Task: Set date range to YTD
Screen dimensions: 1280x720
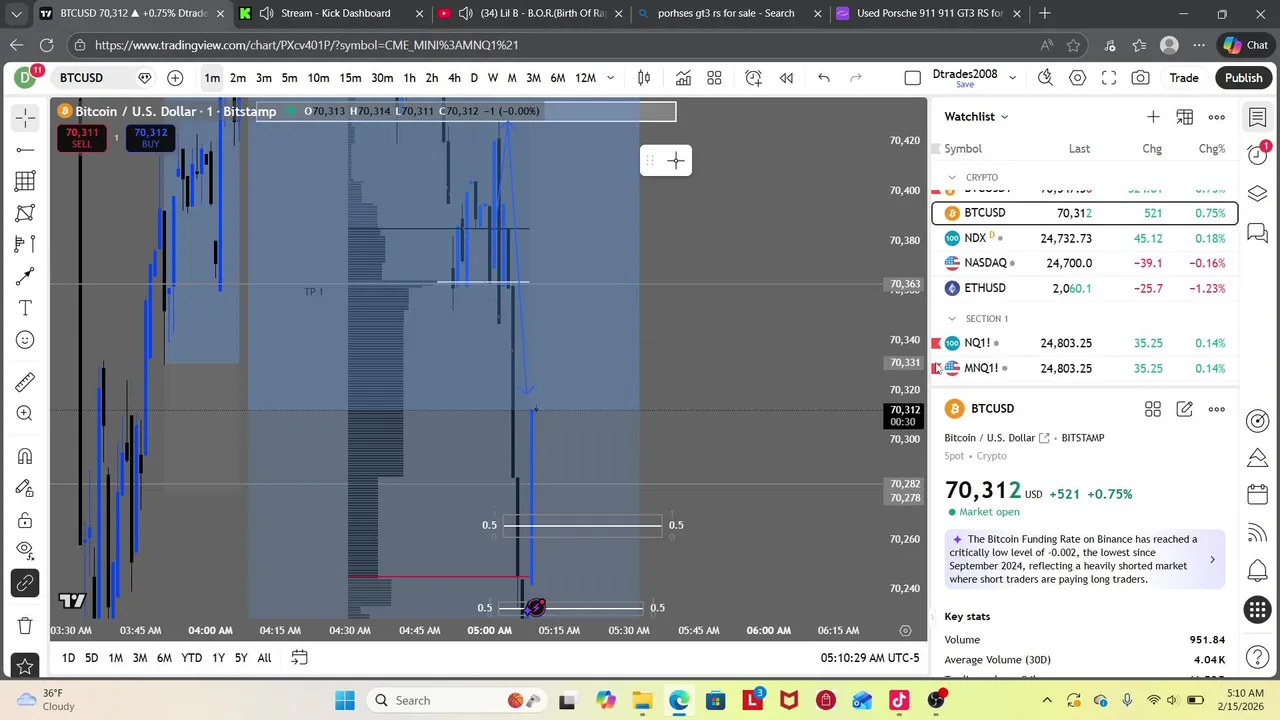Action: (191, 658)
